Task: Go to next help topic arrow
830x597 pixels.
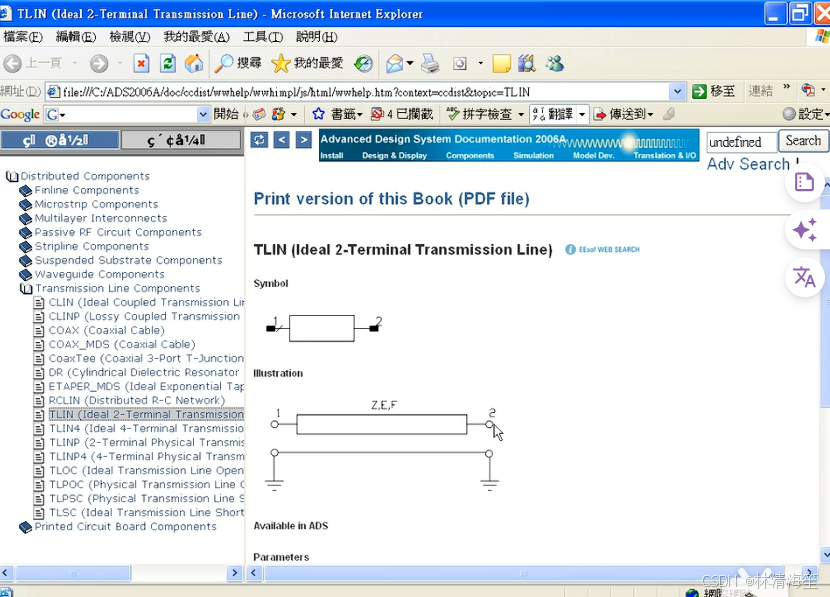Action: (x=303, y=140)
